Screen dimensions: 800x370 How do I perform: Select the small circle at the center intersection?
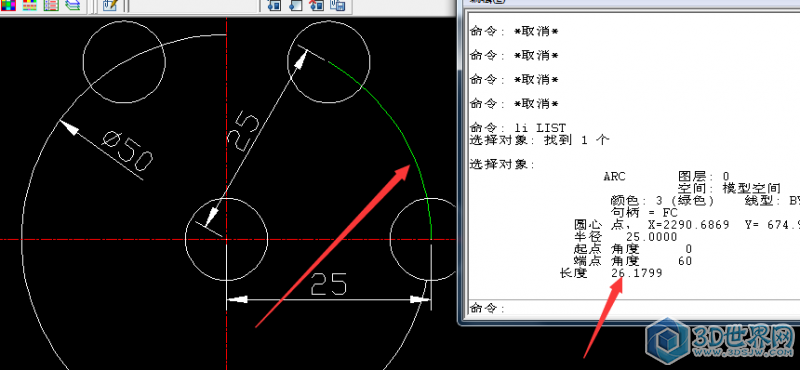pos(226,239)
